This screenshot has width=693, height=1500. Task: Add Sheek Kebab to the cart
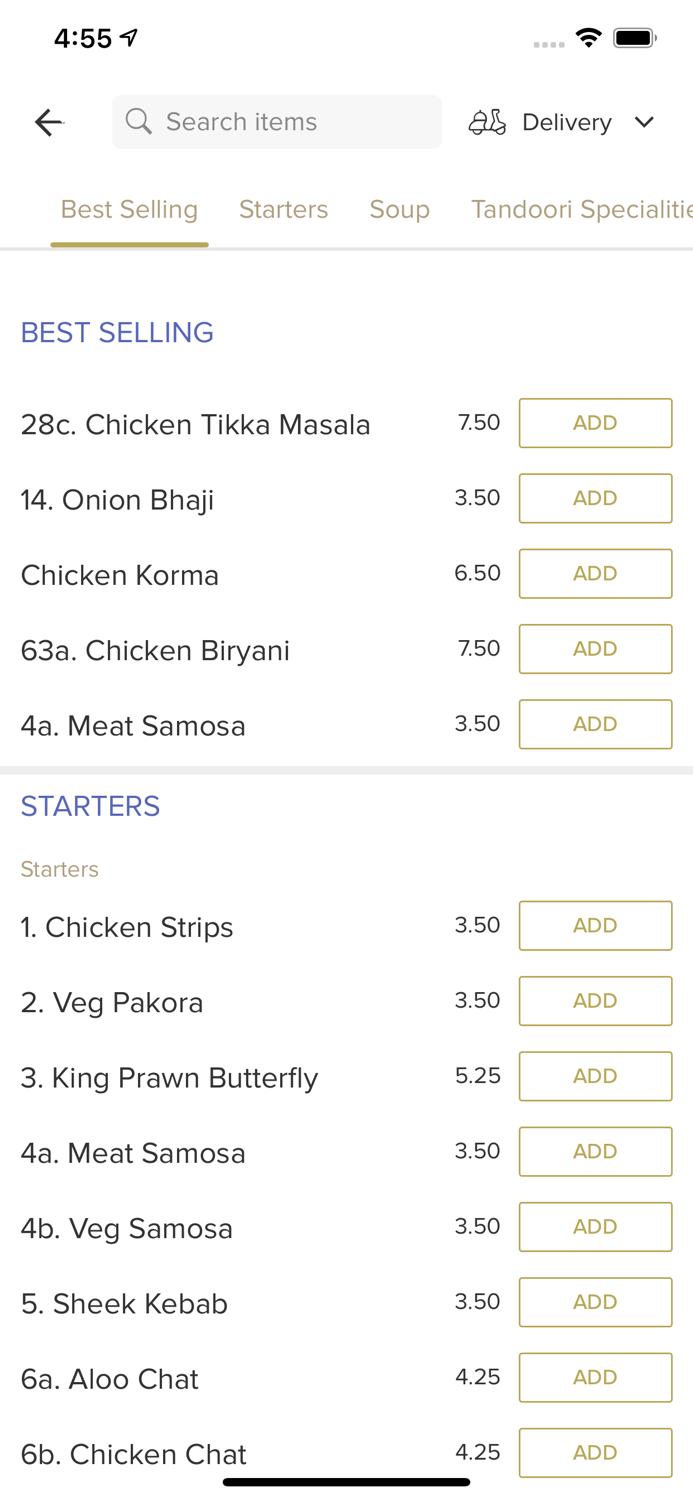pos(595,1302)
